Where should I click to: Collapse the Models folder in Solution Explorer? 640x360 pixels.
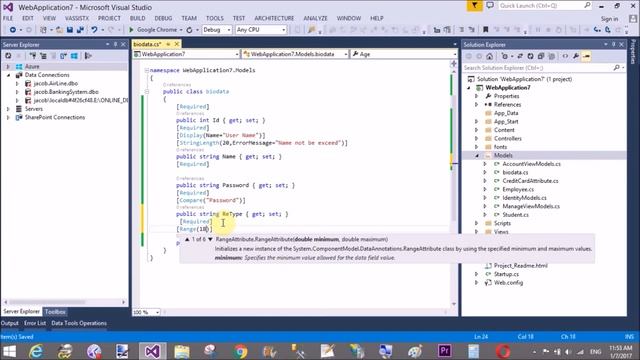pos(476,156)
